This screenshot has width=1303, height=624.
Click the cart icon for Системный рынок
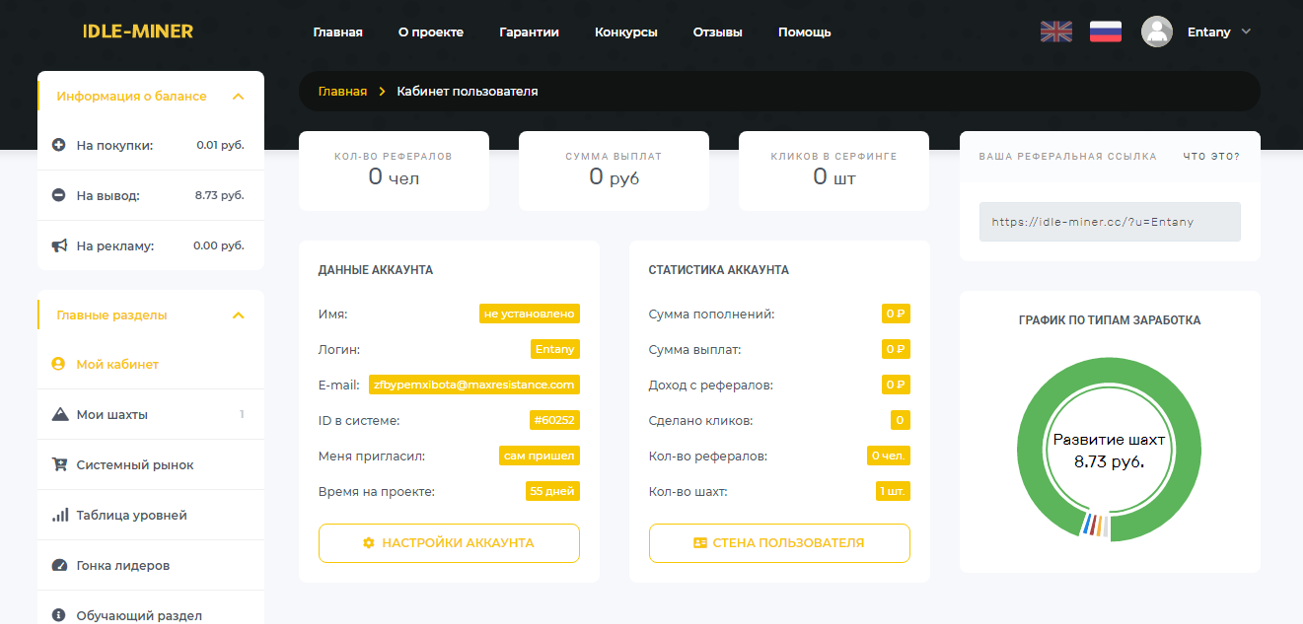click(59, 464)
